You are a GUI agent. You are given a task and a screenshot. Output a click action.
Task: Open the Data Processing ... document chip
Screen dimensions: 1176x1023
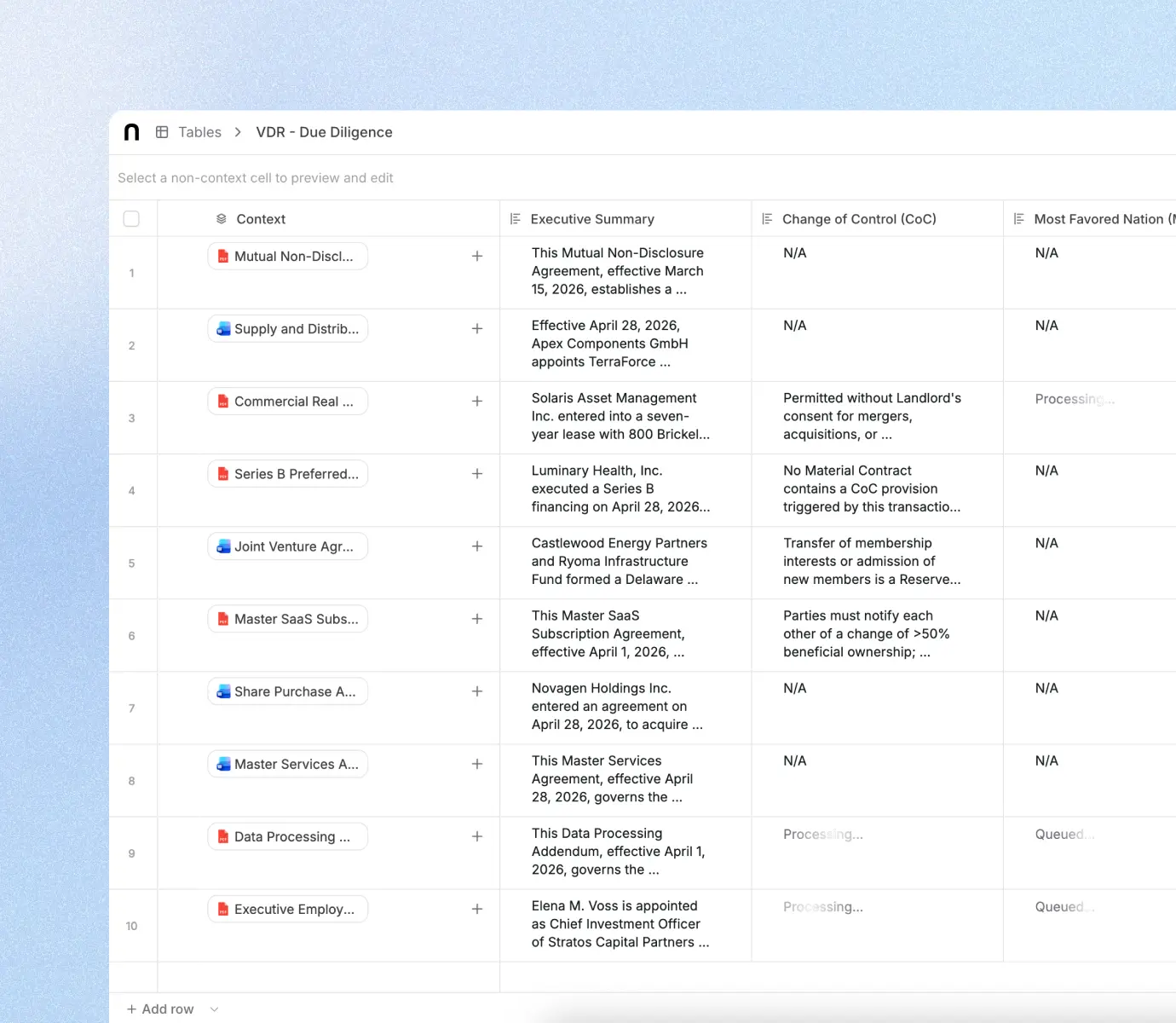288,836
